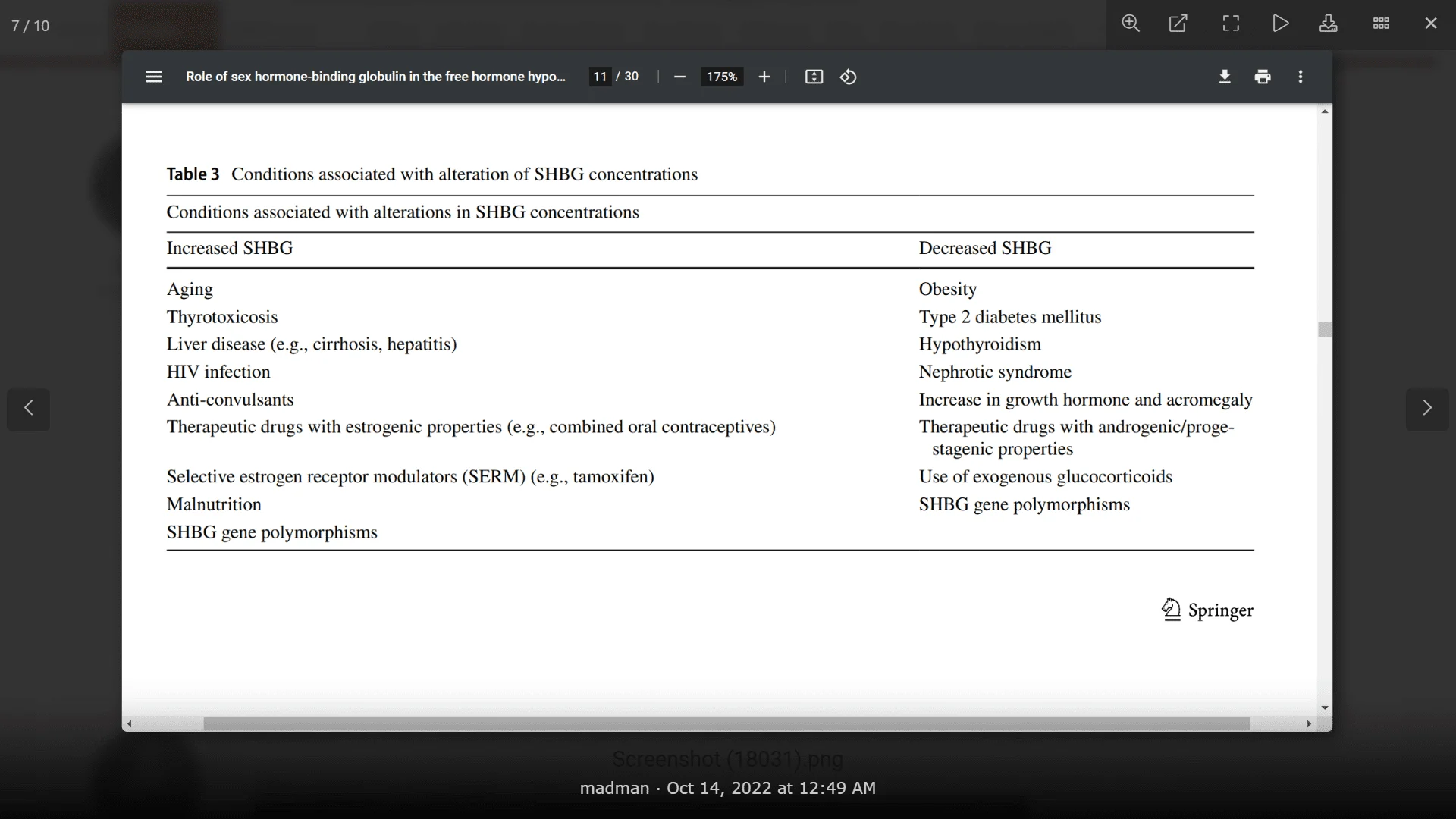Enter fullscreen mode in gallery viewer
Image resolution: width=1456 pixels, height=819 pixels.
click(x=1231, y=24)
